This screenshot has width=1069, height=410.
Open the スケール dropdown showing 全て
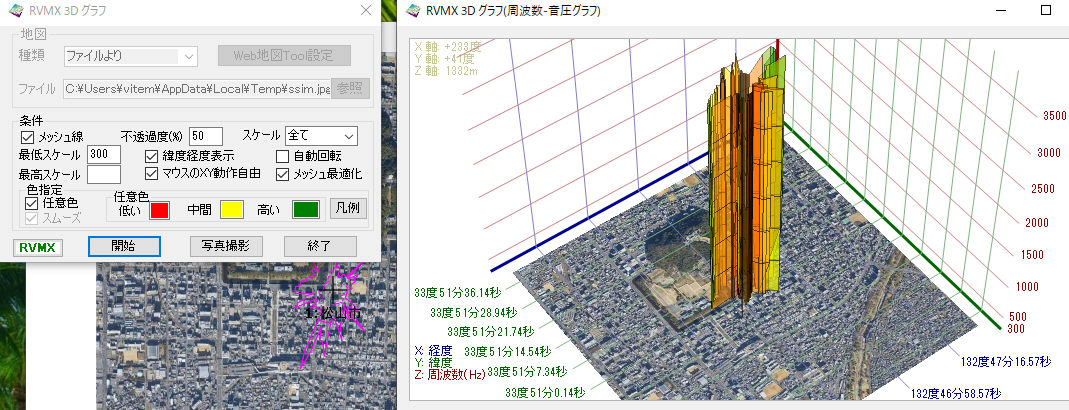(321, 135)
